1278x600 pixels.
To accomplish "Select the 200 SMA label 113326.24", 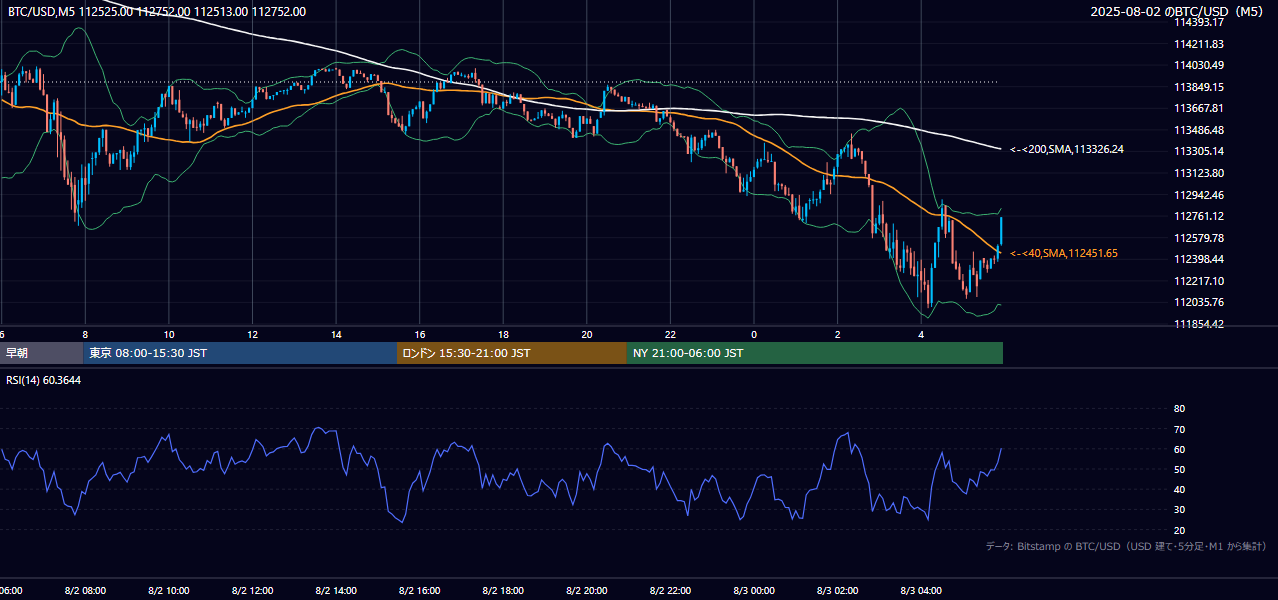I will 1066,149.
